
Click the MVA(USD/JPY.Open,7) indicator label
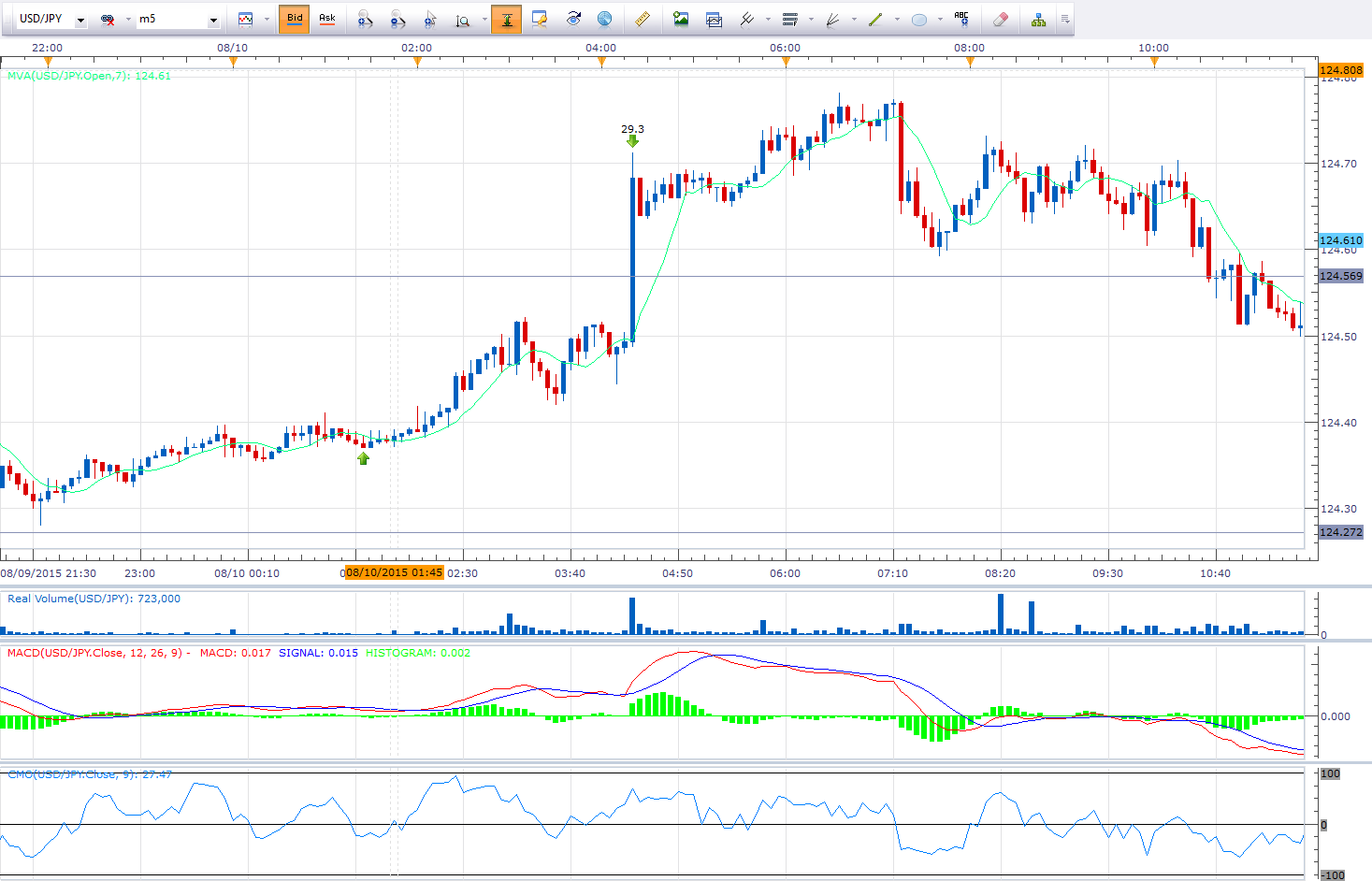pyautogui.click(x=89, y=76)
